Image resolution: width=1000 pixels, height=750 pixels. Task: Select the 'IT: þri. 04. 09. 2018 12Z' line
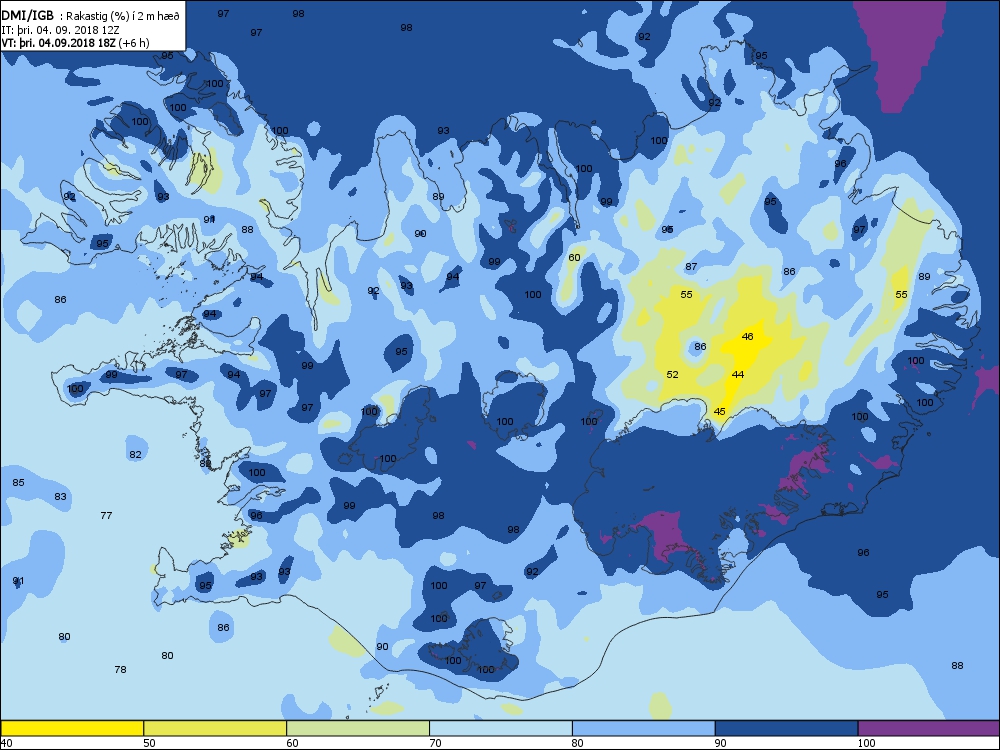click(x=61, y=30)
